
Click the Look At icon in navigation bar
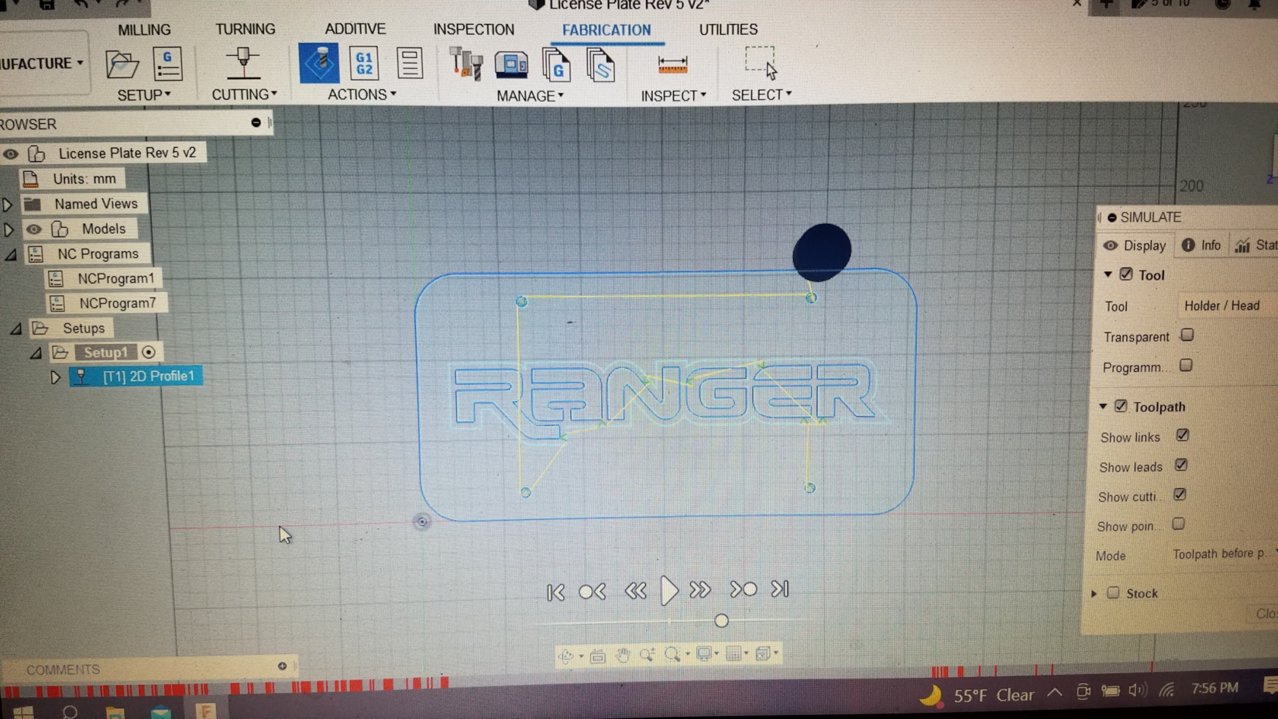(598, 656)
